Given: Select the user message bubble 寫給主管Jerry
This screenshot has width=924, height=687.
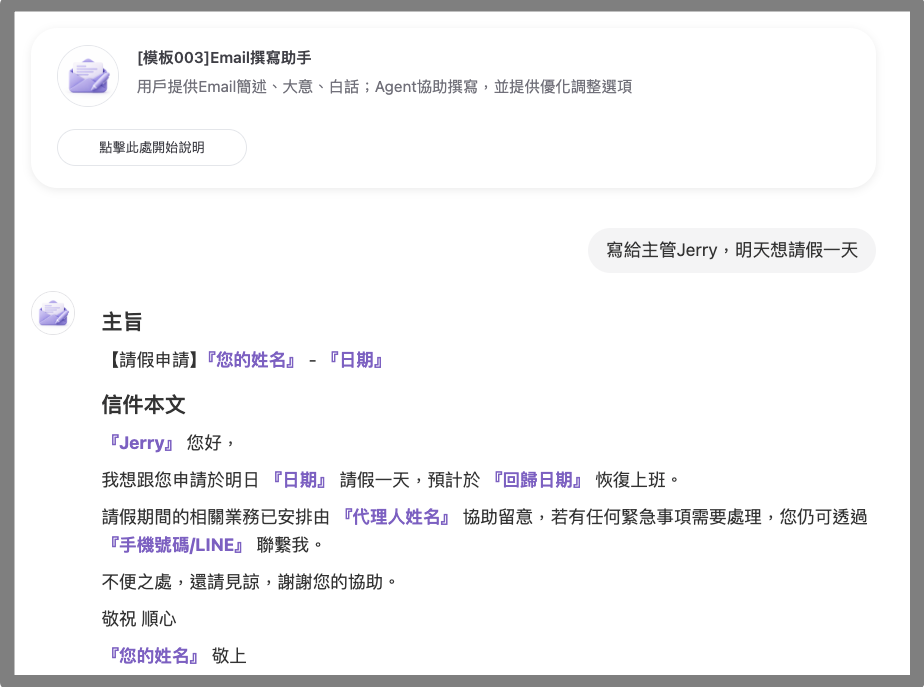Looking at the screenshot, I should pyautogui.click(x=731, y=250).
